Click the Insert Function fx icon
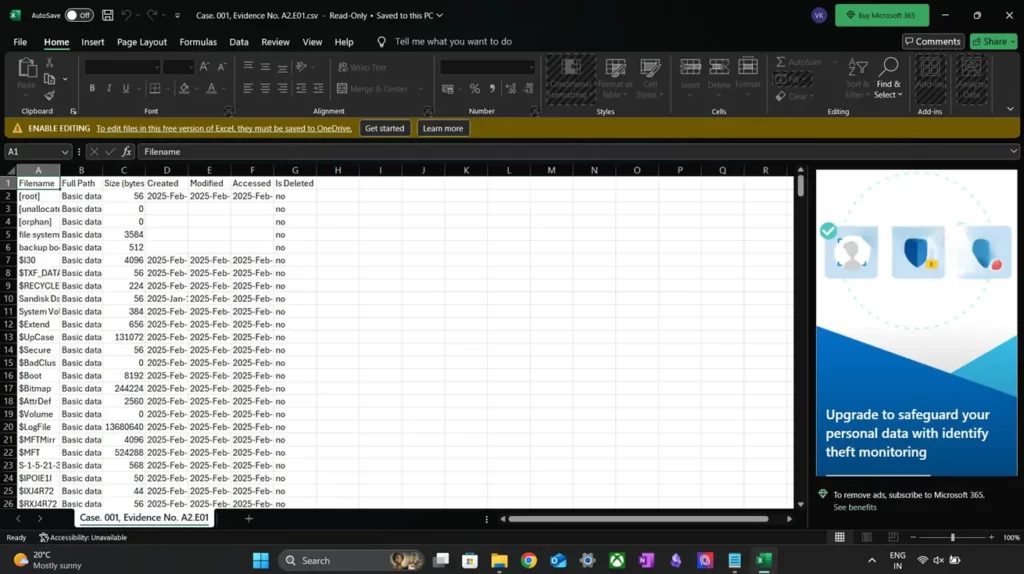The image size is (1024, 574). pos(127,152)
